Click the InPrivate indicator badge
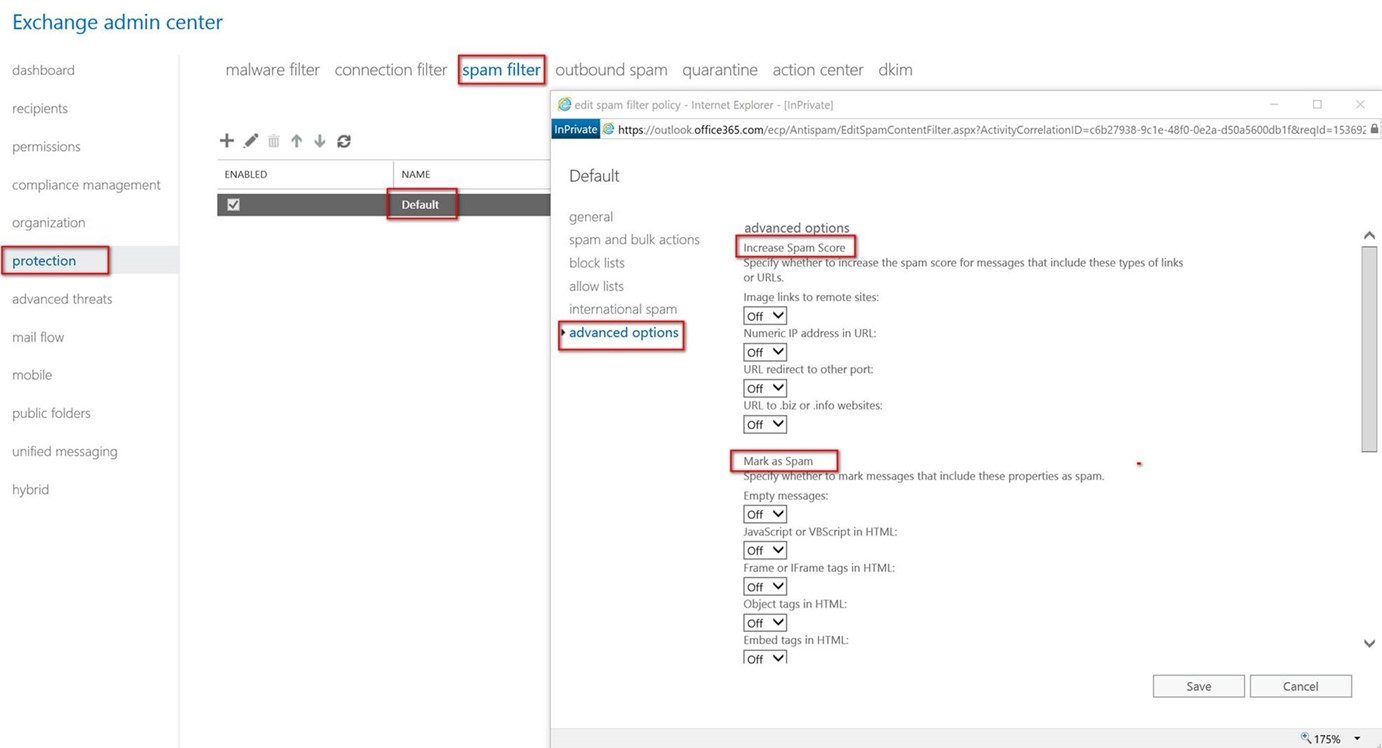Viewport: 1382px width, 748px height. pyautogui.click(x=576, y=129)
